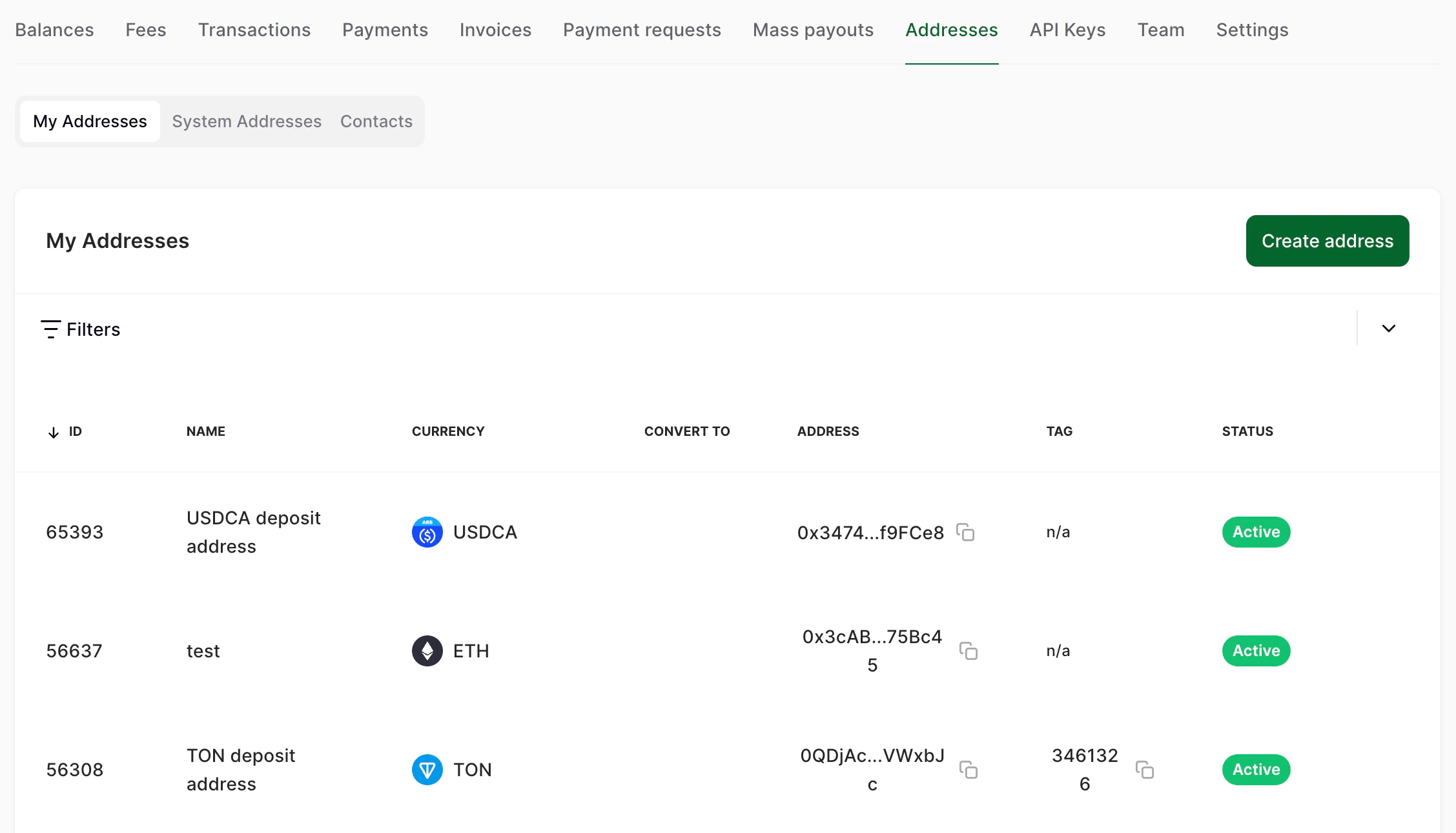Click the 'My Addresses' section heading
Image resolution: width=1456 pixels, height=833 pixels.
click(118, 241)
